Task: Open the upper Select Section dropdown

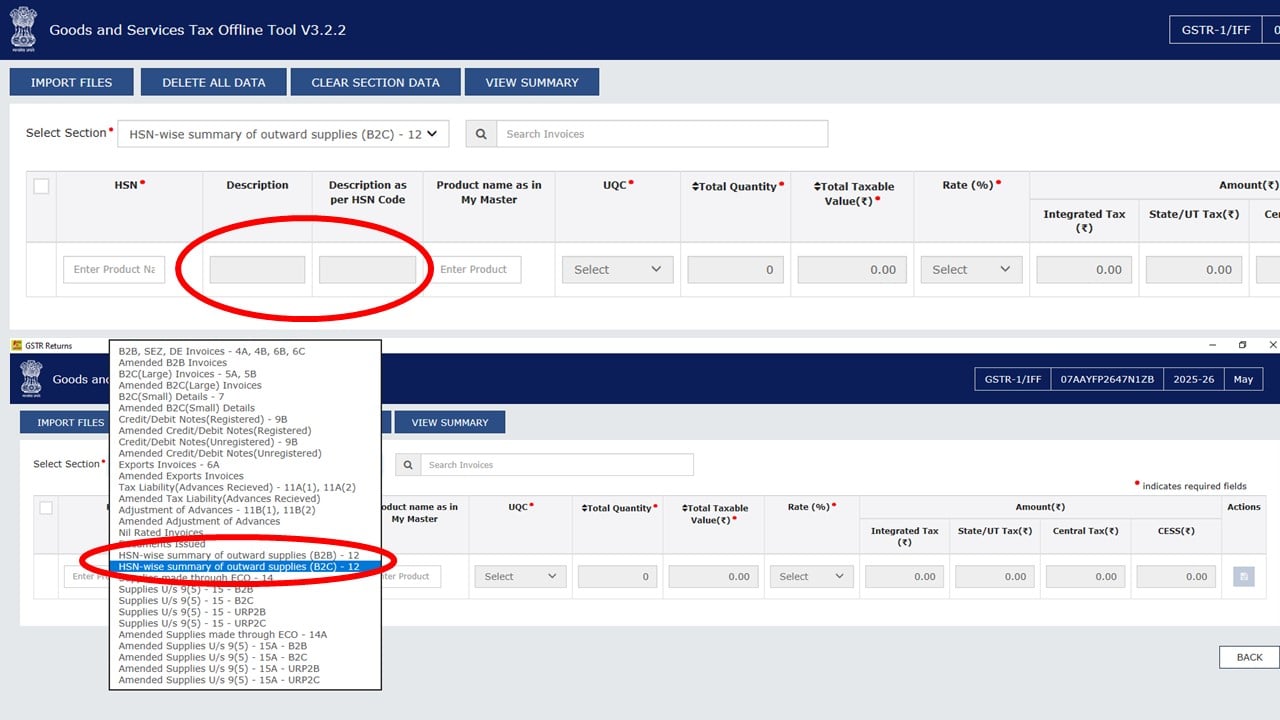Action: point(283,134)
